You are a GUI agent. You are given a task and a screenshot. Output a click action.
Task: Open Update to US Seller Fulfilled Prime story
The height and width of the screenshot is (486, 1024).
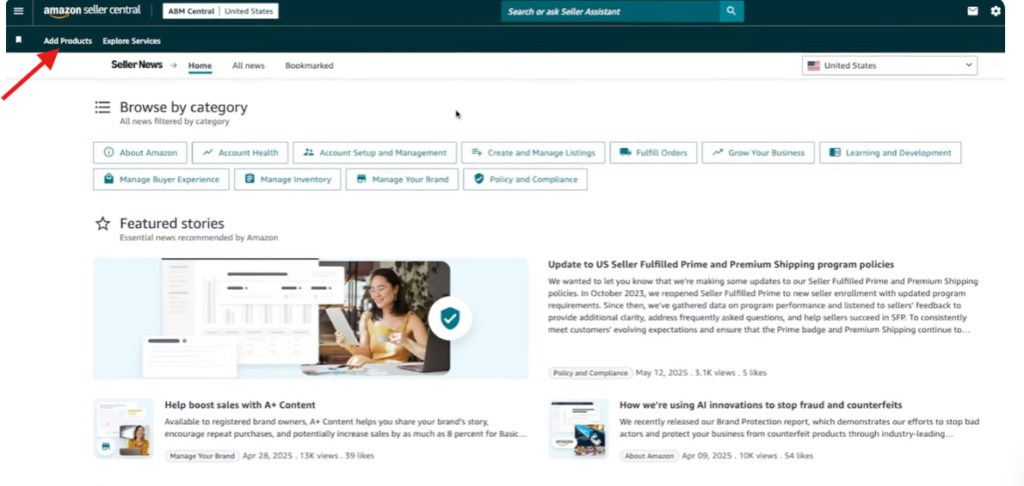(721, 265)
